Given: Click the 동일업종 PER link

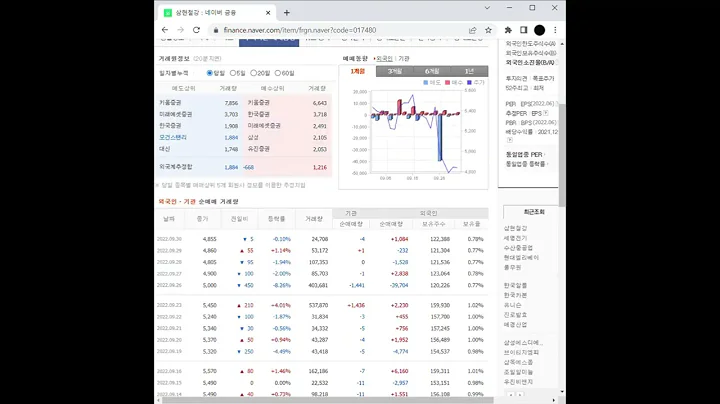Looking at the screenshot, I should point(524,155).
